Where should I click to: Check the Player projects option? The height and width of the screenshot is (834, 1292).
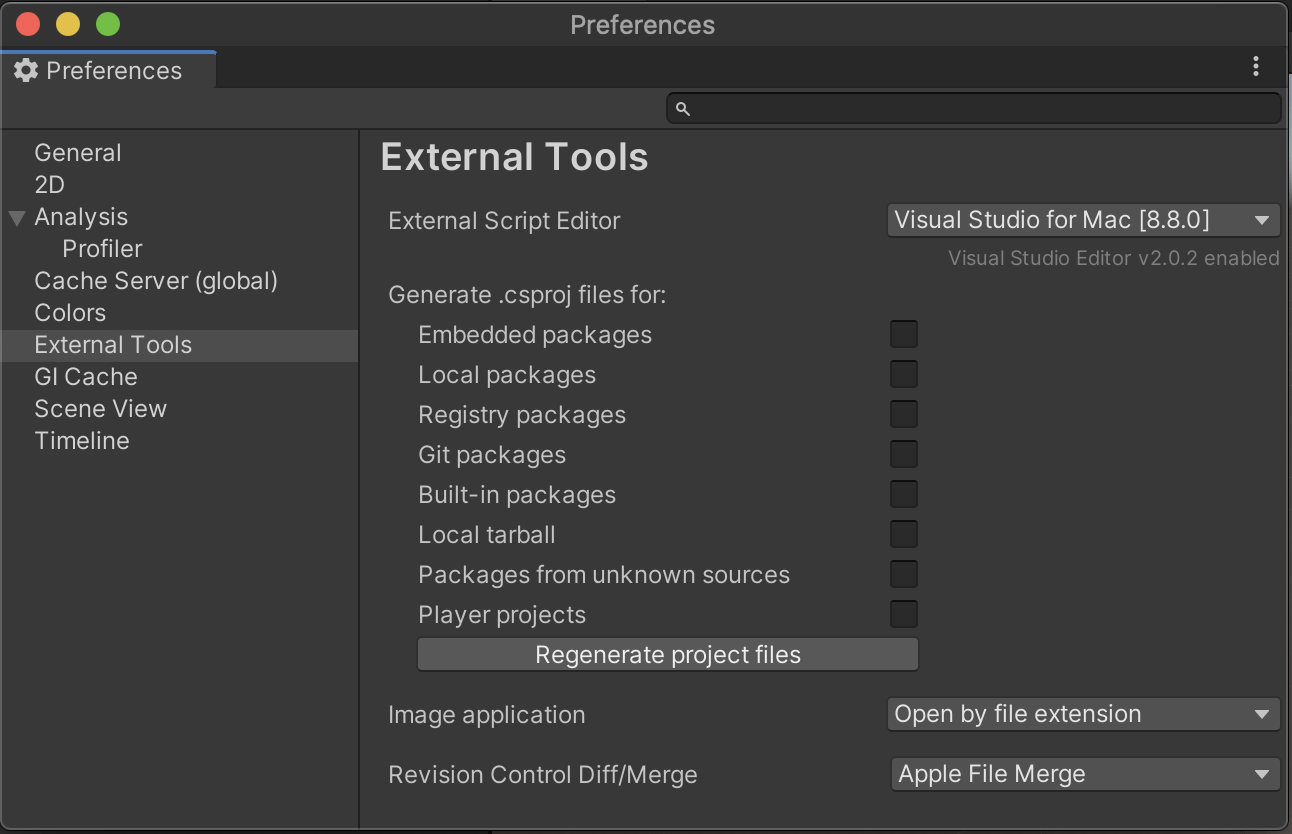point(903,614)
